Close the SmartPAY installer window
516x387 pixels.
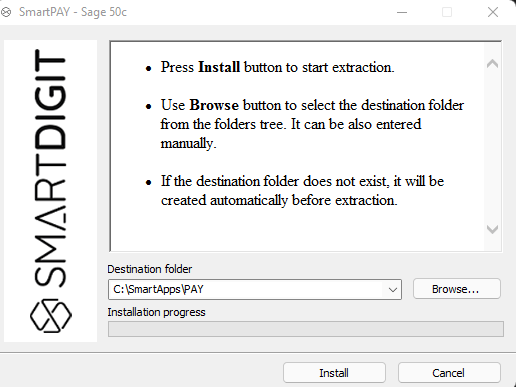point(493,12)
